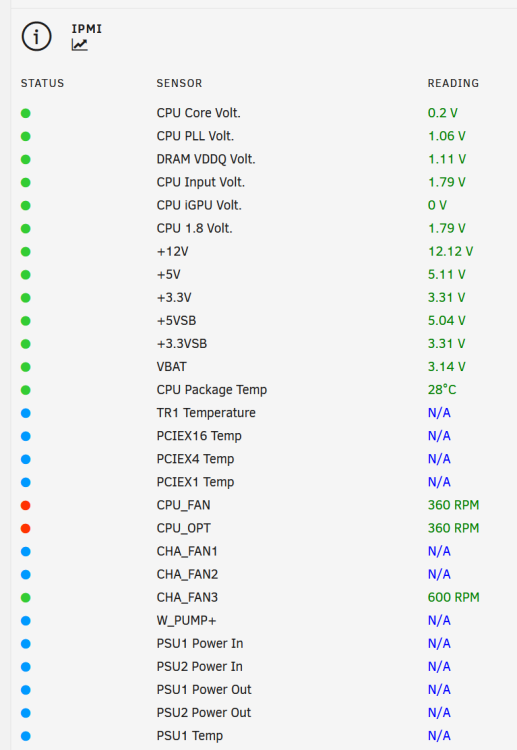
Task: Open the IPMI chart graph icon
Action: 79,45
